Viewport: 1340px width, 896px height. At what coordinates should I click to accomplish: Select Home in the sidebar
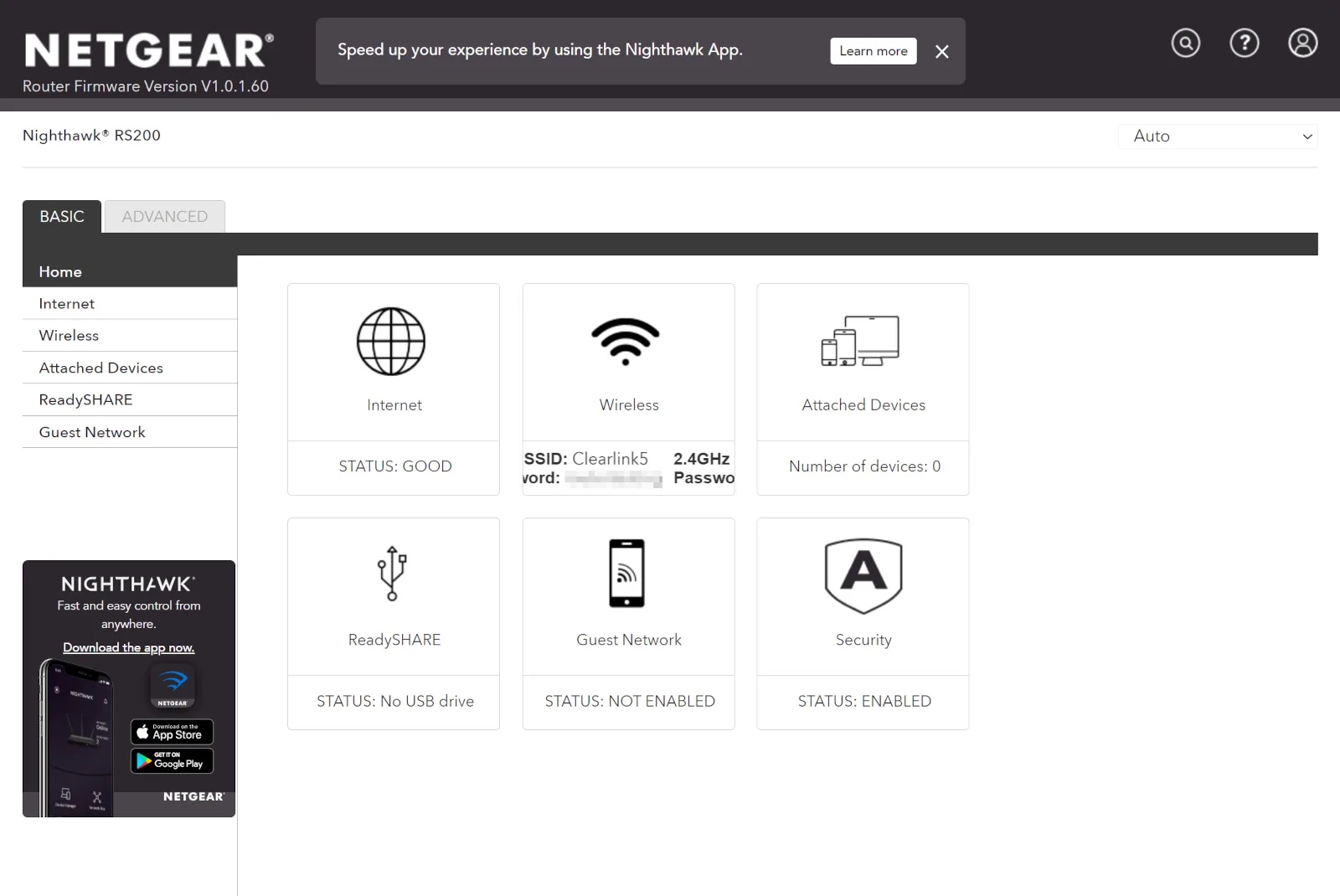click(130, 271)
